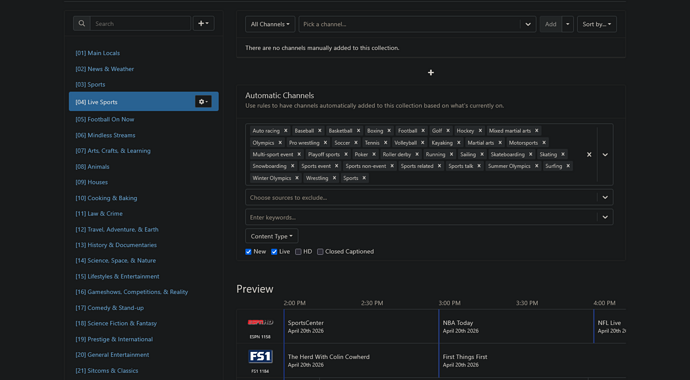690x380 pixels.
Task: Open the Sort by dropdown
Action: [x=597, y=24]
